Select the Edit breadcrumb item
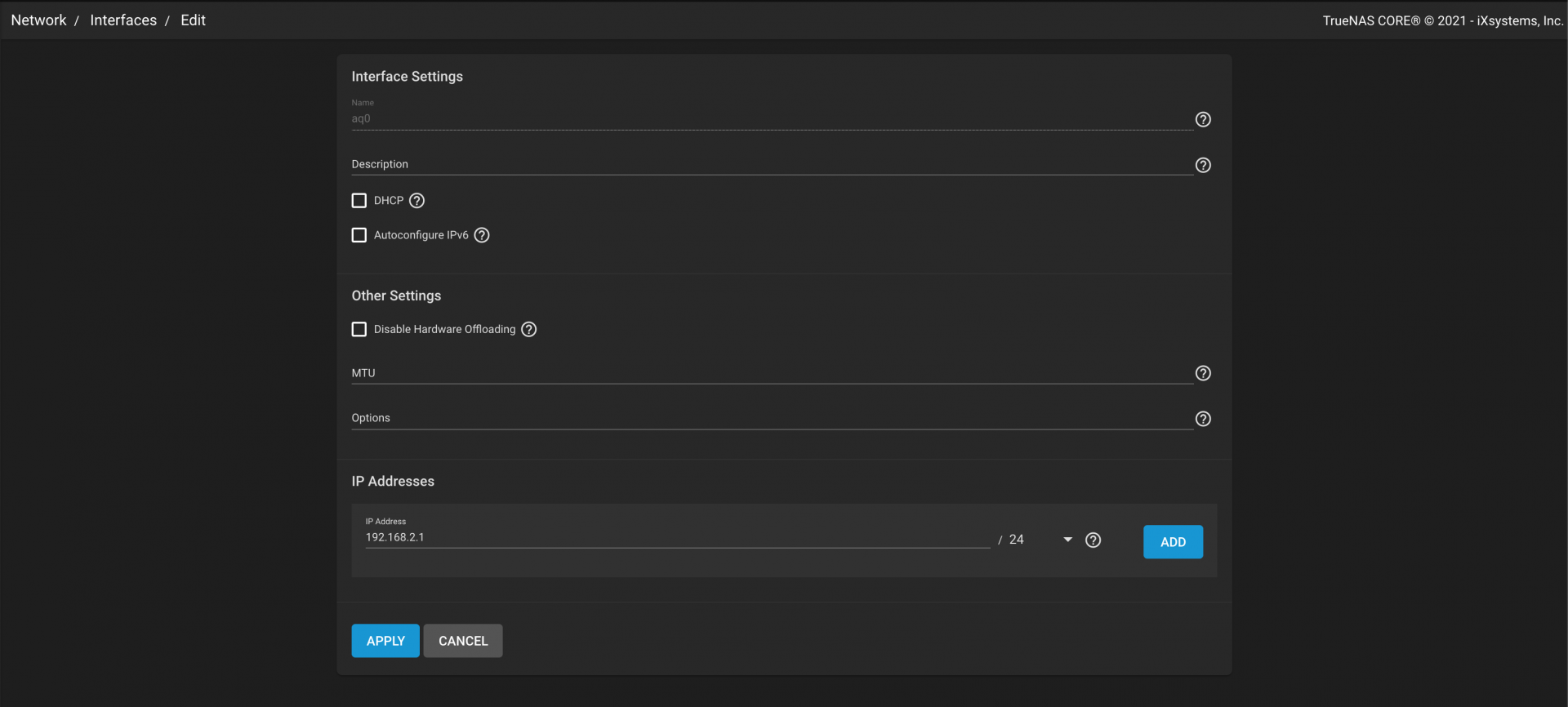The height and width of the screenshot is (707, 1568). pyautogui.click(x=193, y=20)
